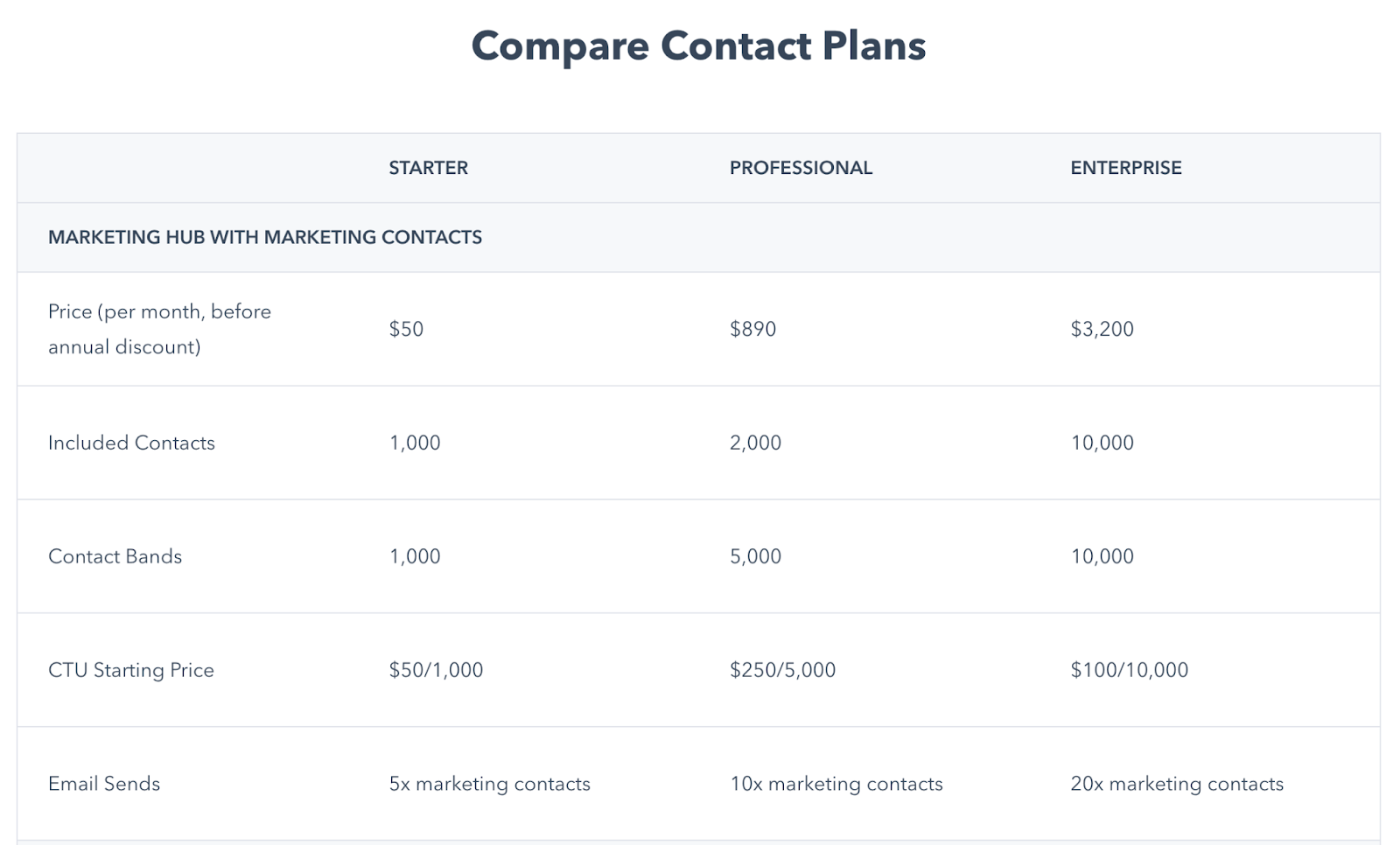Click the $50 Starter price cell
The width and height of the screenshot is (1400, 845).
406,329
